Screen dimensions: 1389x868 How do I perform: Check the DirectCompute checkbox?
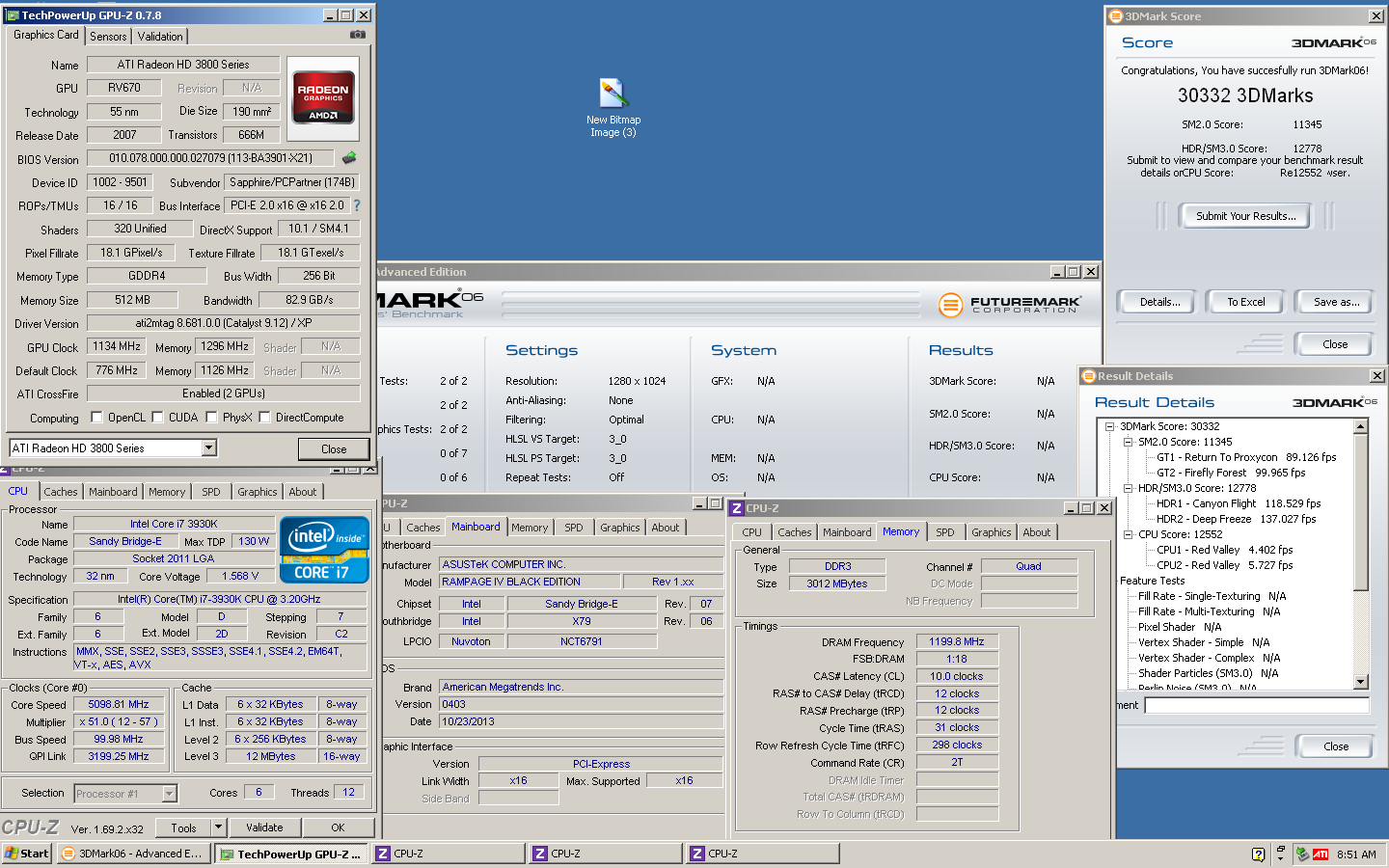click(x=264, y=418)
